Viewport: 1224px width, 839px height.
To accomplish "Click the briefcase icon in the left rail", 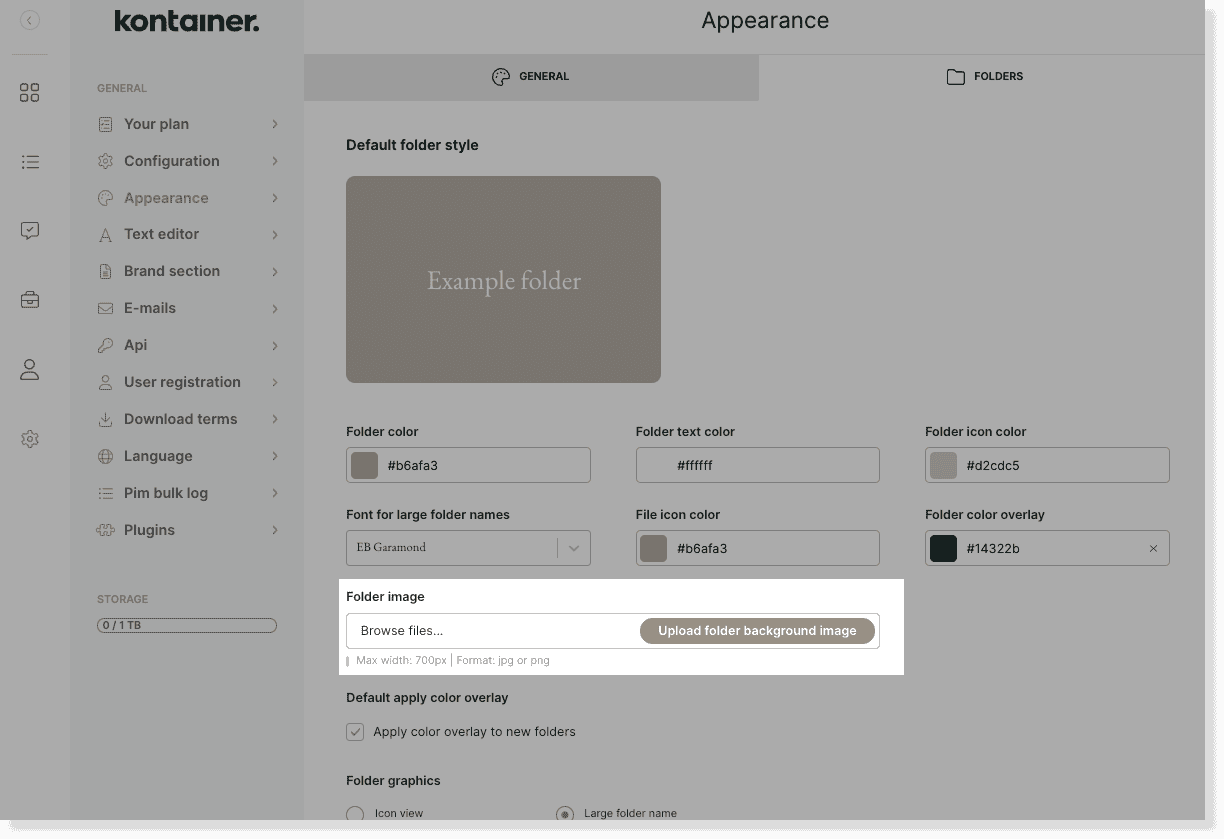I will tap(29, 299).
